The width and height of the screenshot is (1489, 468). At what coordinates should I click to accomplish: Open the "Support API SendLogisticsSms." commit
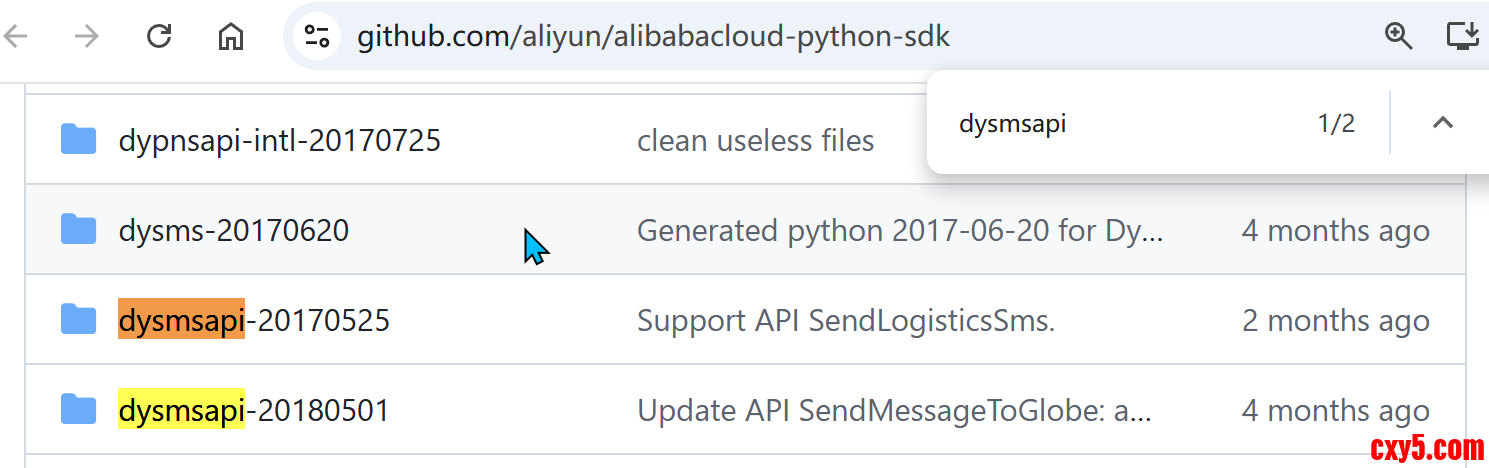(x=846, y=321)
